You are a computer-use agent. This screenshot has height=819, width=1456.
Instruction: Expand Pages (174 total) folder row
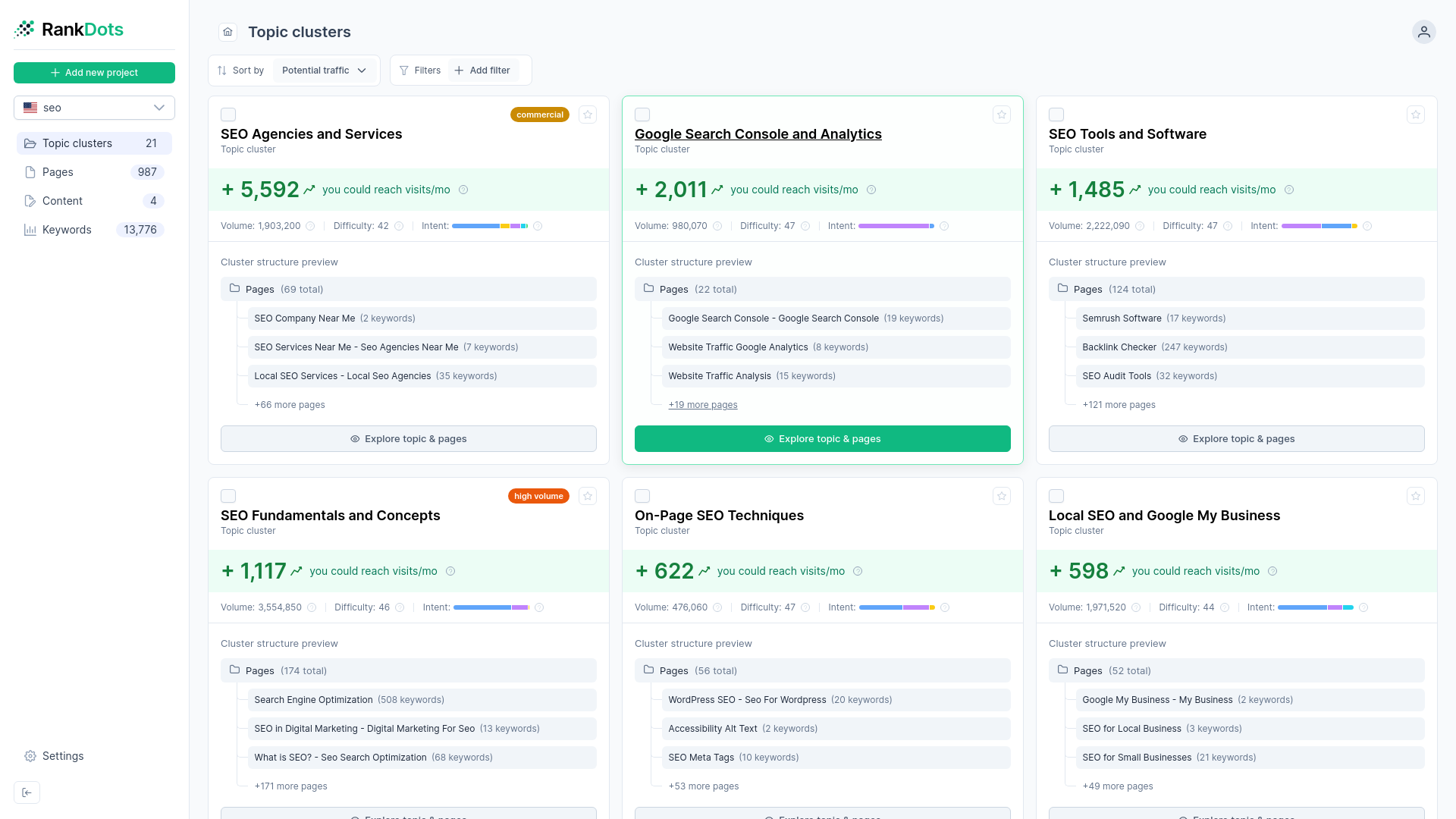409,670
